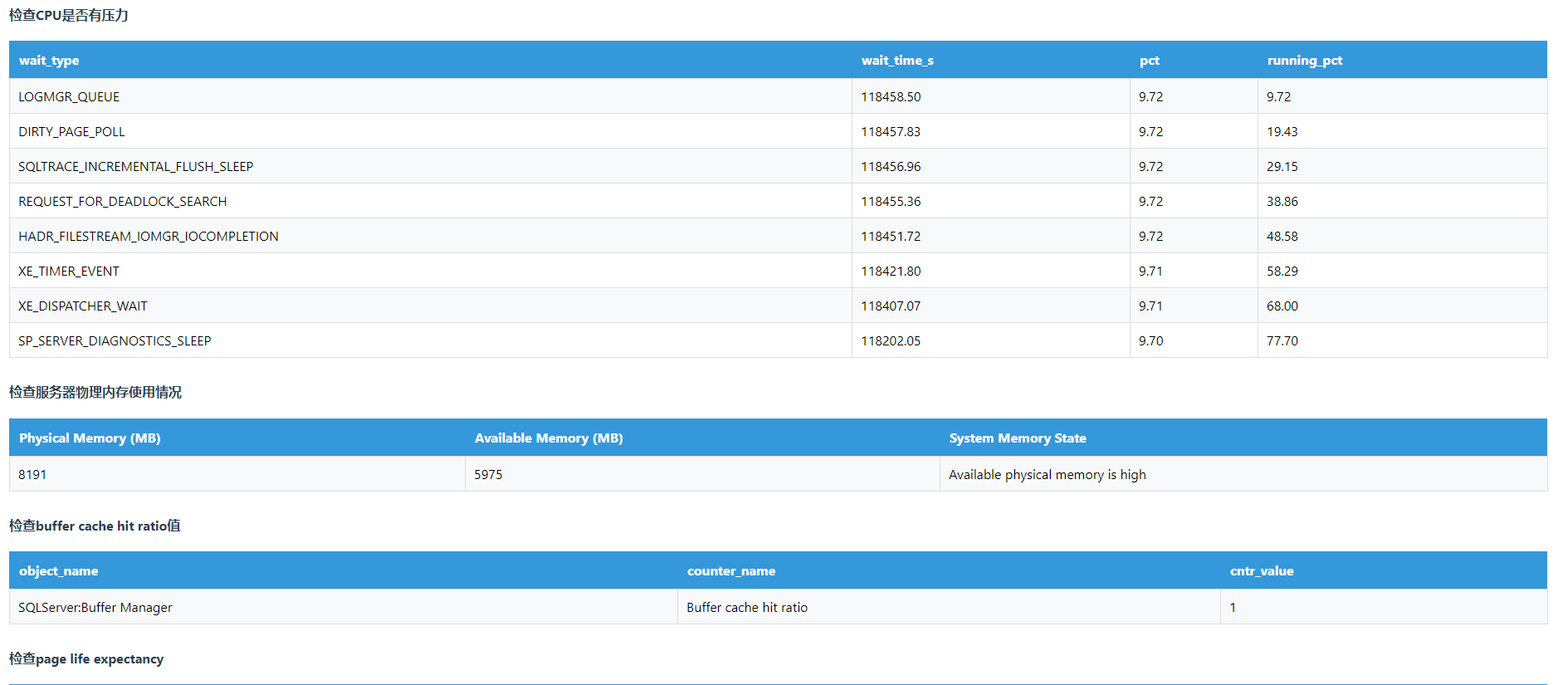Click the object_name column header

click(x=343, y=570)
